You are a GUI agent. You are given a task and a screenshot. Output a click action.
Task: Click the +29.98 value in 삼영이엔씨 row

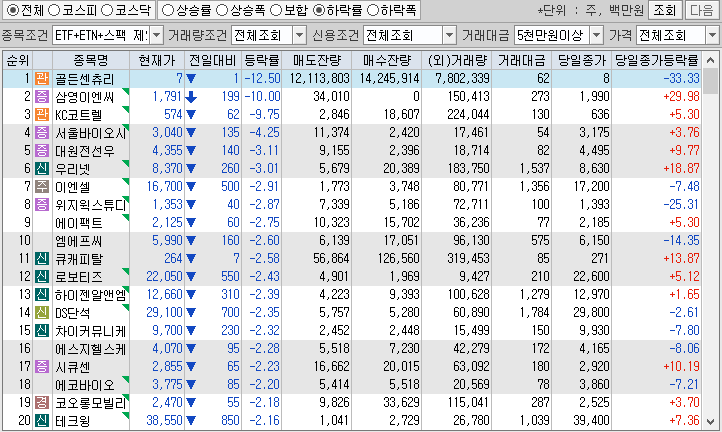tap(681, 96)
